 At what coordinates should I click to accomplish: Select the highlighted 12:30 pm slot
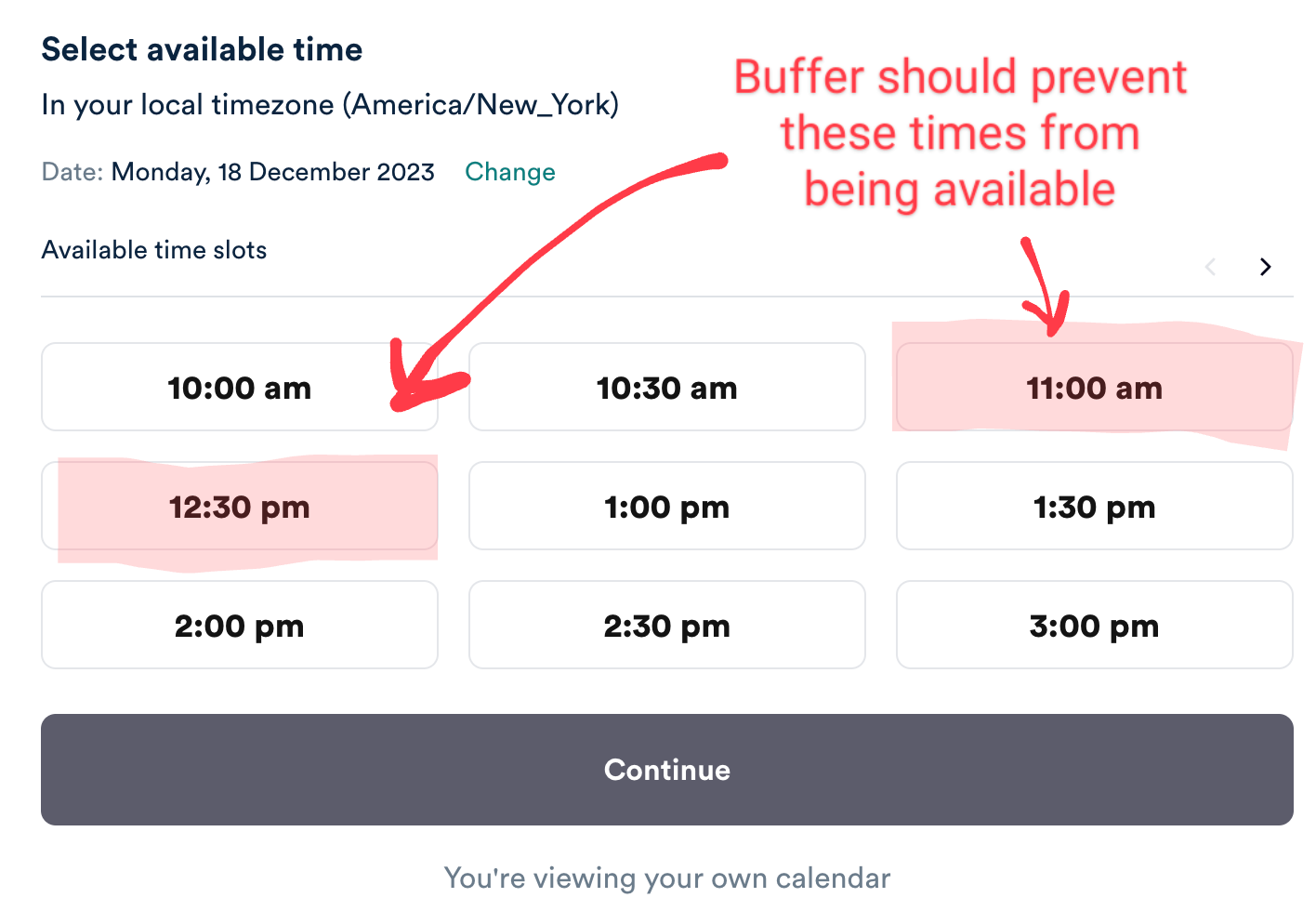(x=239, y=508)
